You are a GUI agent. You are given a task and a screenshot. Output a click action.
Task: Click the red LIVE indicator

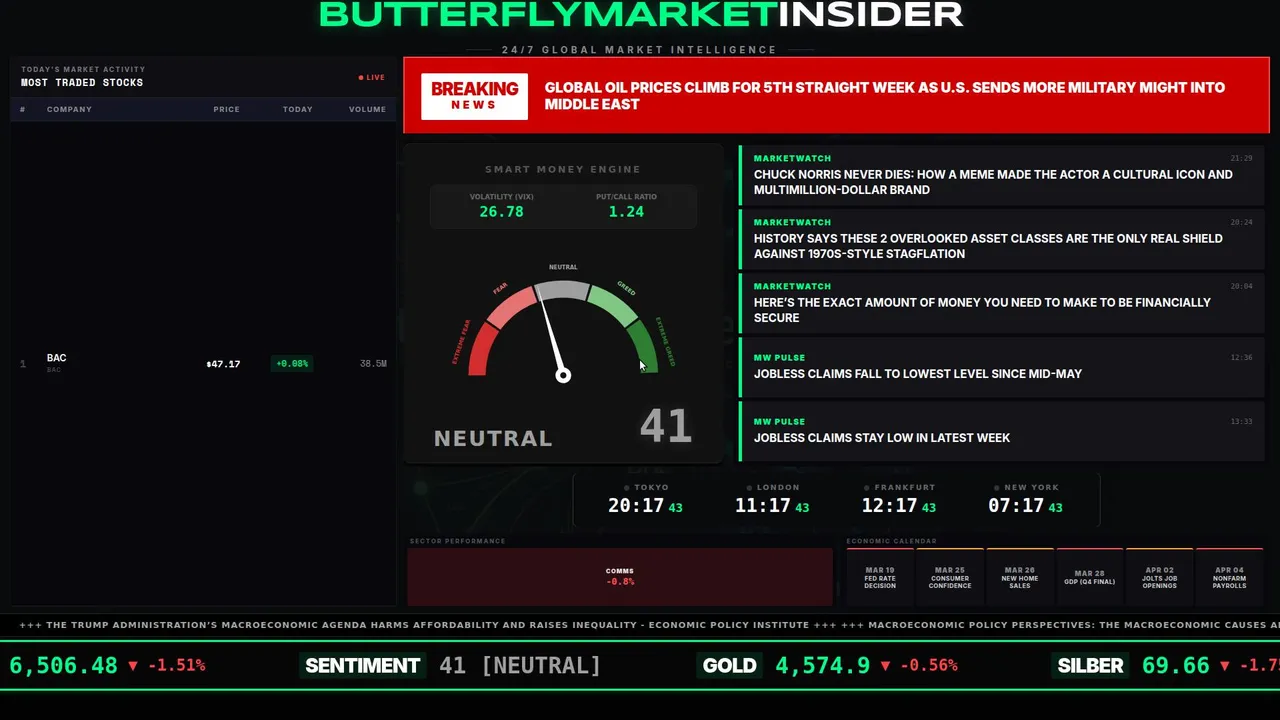click(372, 77)
